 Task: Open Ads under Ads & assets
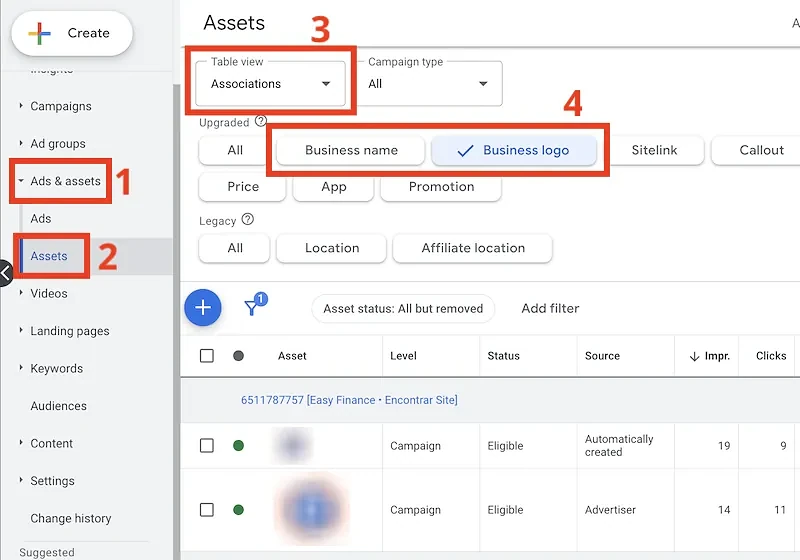pyautogui.click(x=41, y=218)
